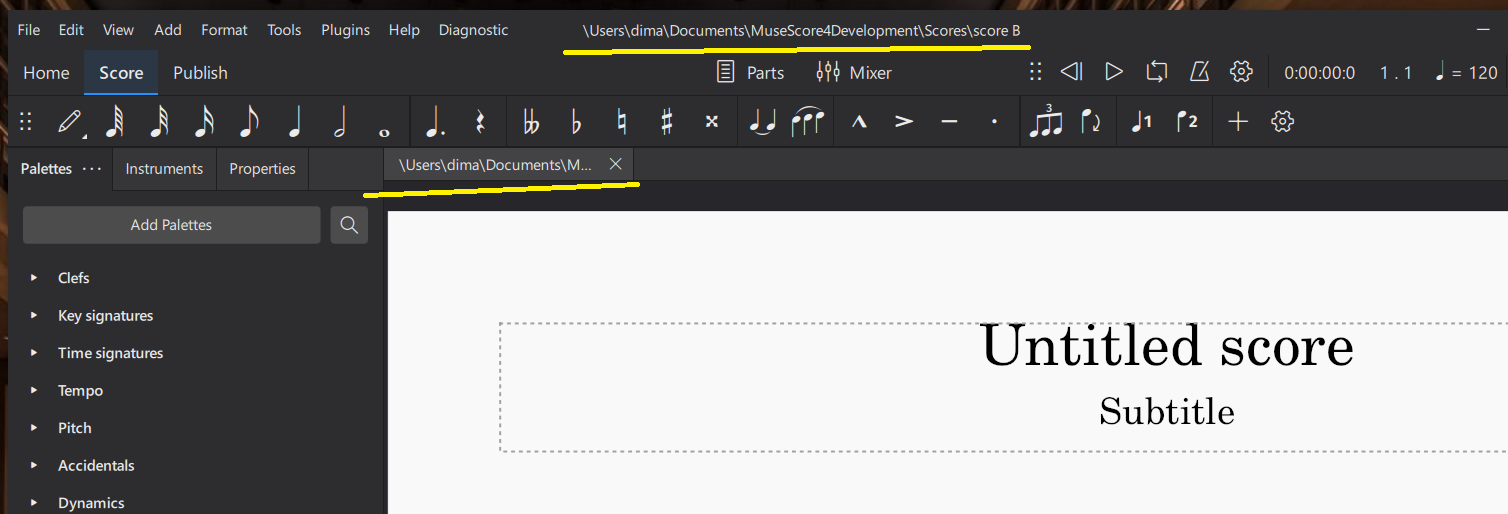This screenshot has width=1508, height=514.
Task: Add a slur over notes
Action: click(x=807, y=122)
